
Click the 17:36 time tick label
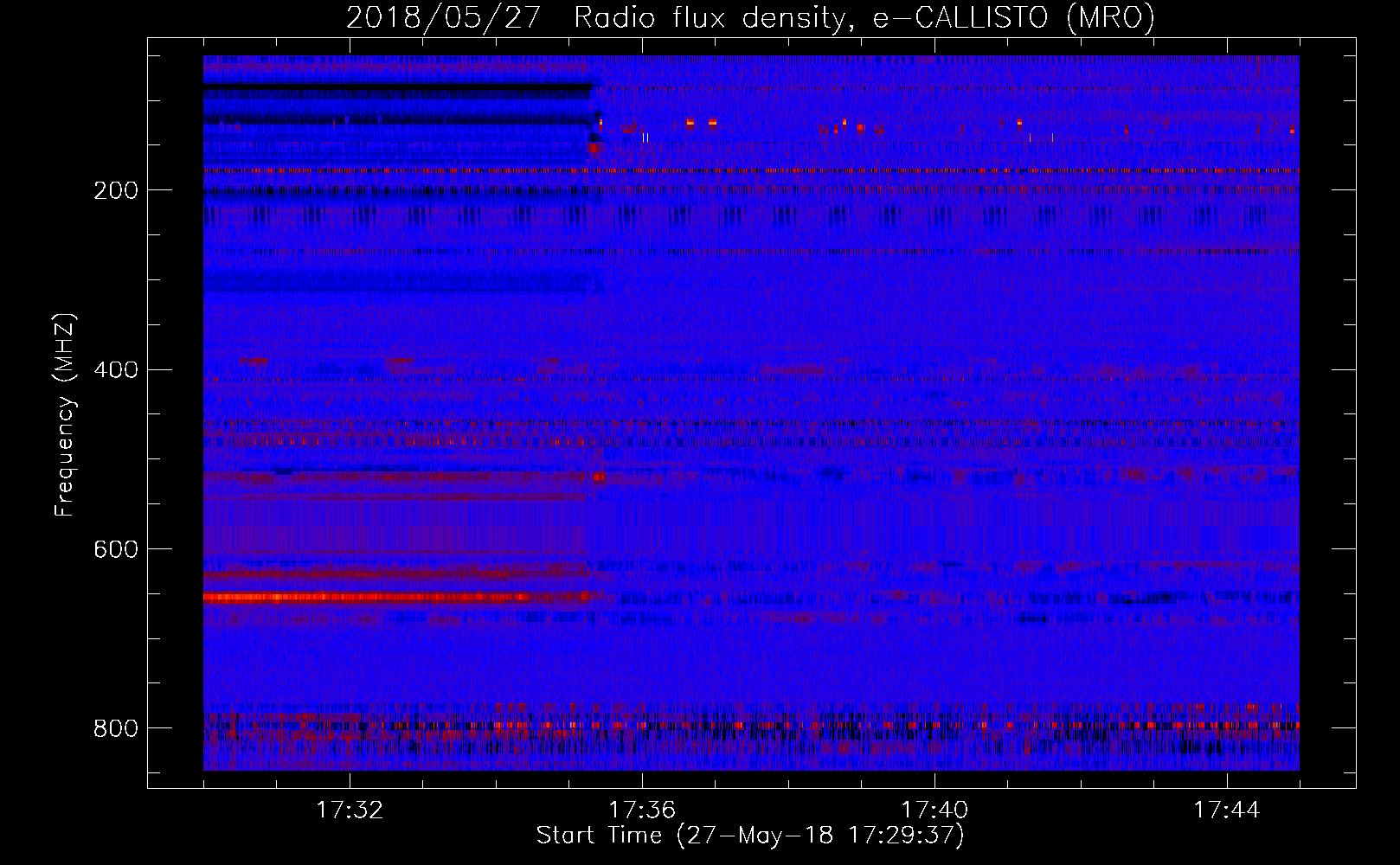tap(642, 811)
